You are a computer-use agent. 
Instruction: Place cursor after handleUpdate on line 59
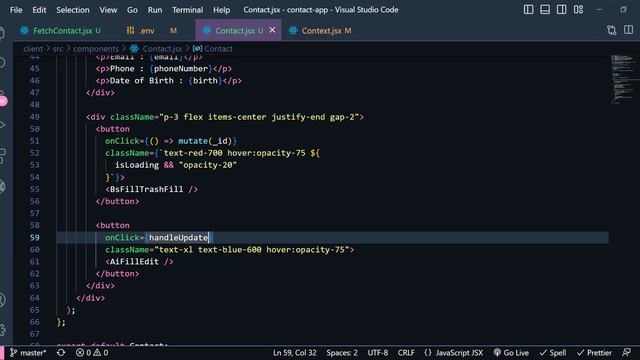(x=208, y=238)
